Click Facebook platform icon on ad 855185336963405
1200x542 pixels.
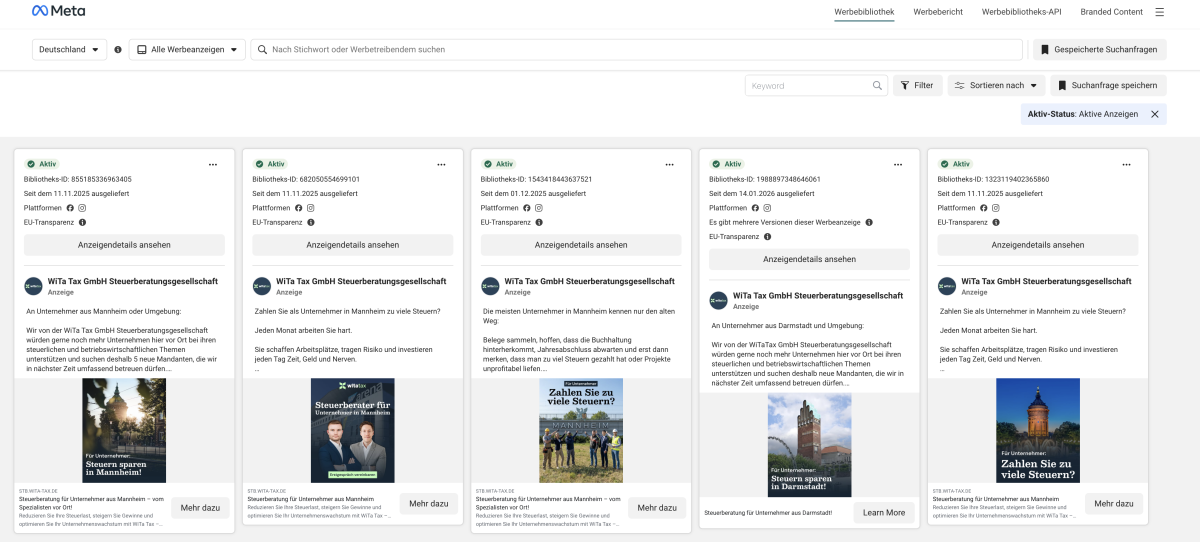[70, 208]
